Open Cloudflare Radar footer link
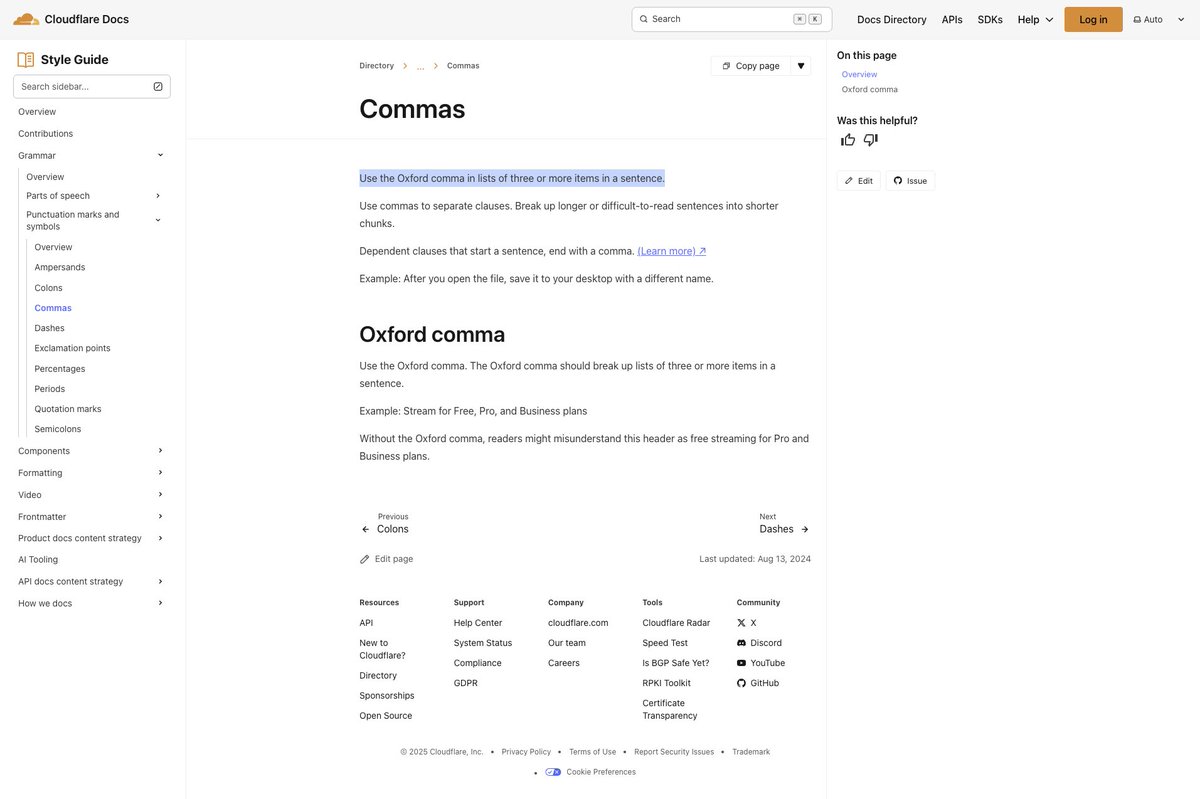This screenshot has width=1200, height=799. tap(676, 623)
